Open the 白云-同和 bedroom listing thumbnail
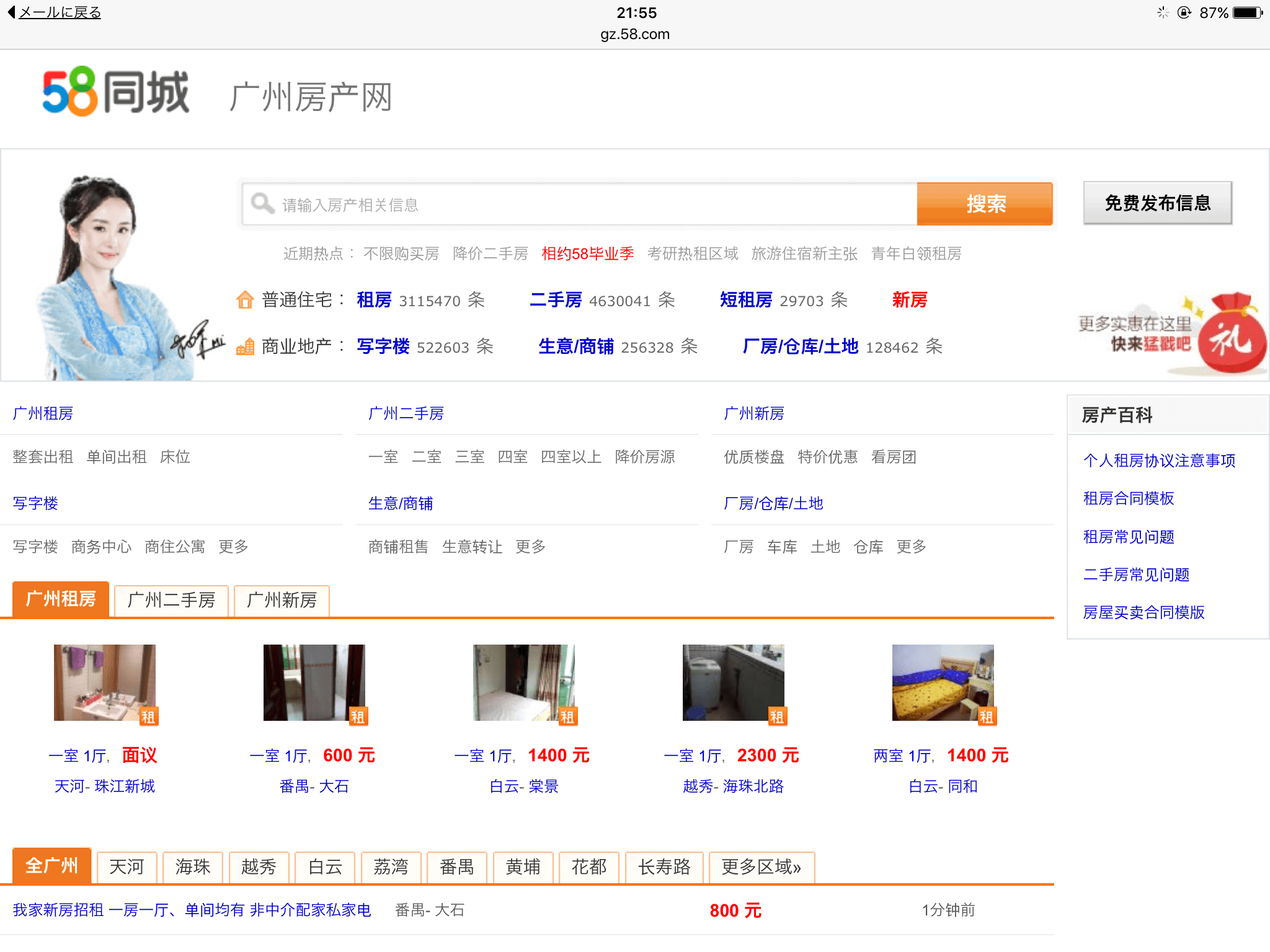 pyautogui.click(x=943, y=682)
